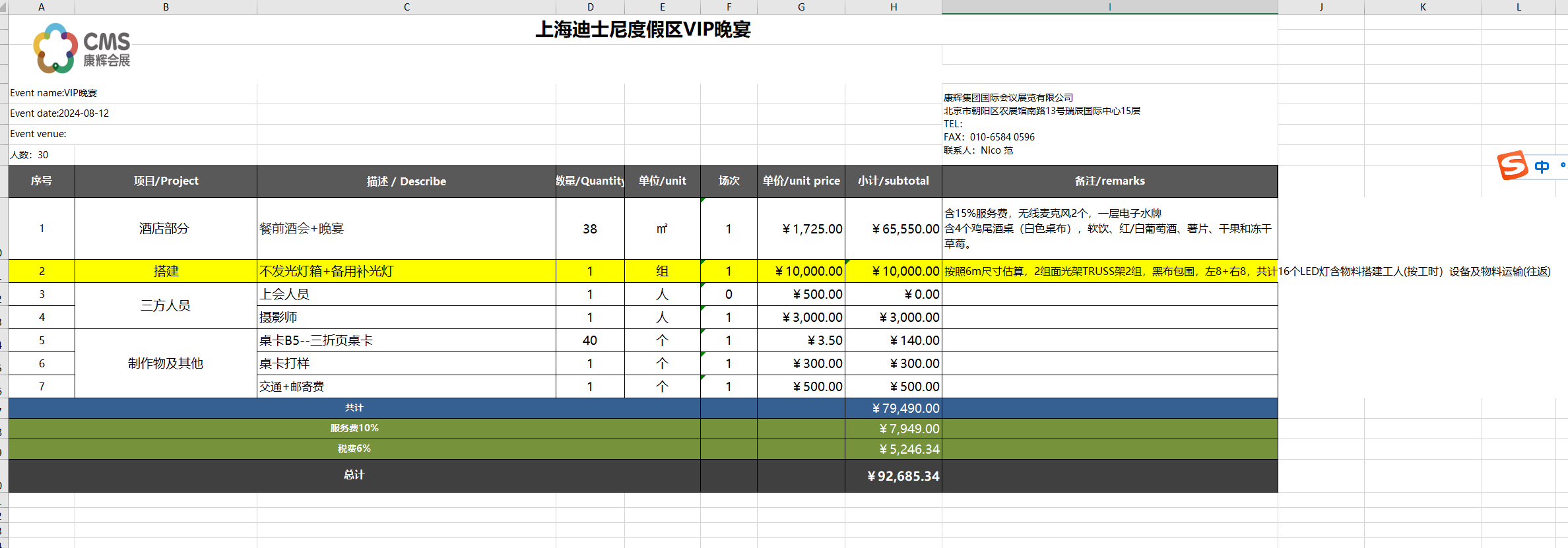Toggle the Sogou punctuation mode dot
Screen dimensions: 1568x548
click(1562, 165)
